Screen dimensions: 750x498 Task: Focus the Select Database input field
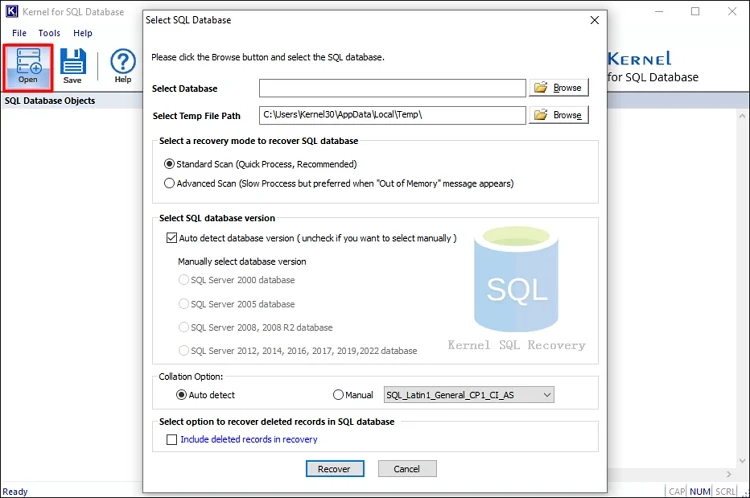click(392, 88)
